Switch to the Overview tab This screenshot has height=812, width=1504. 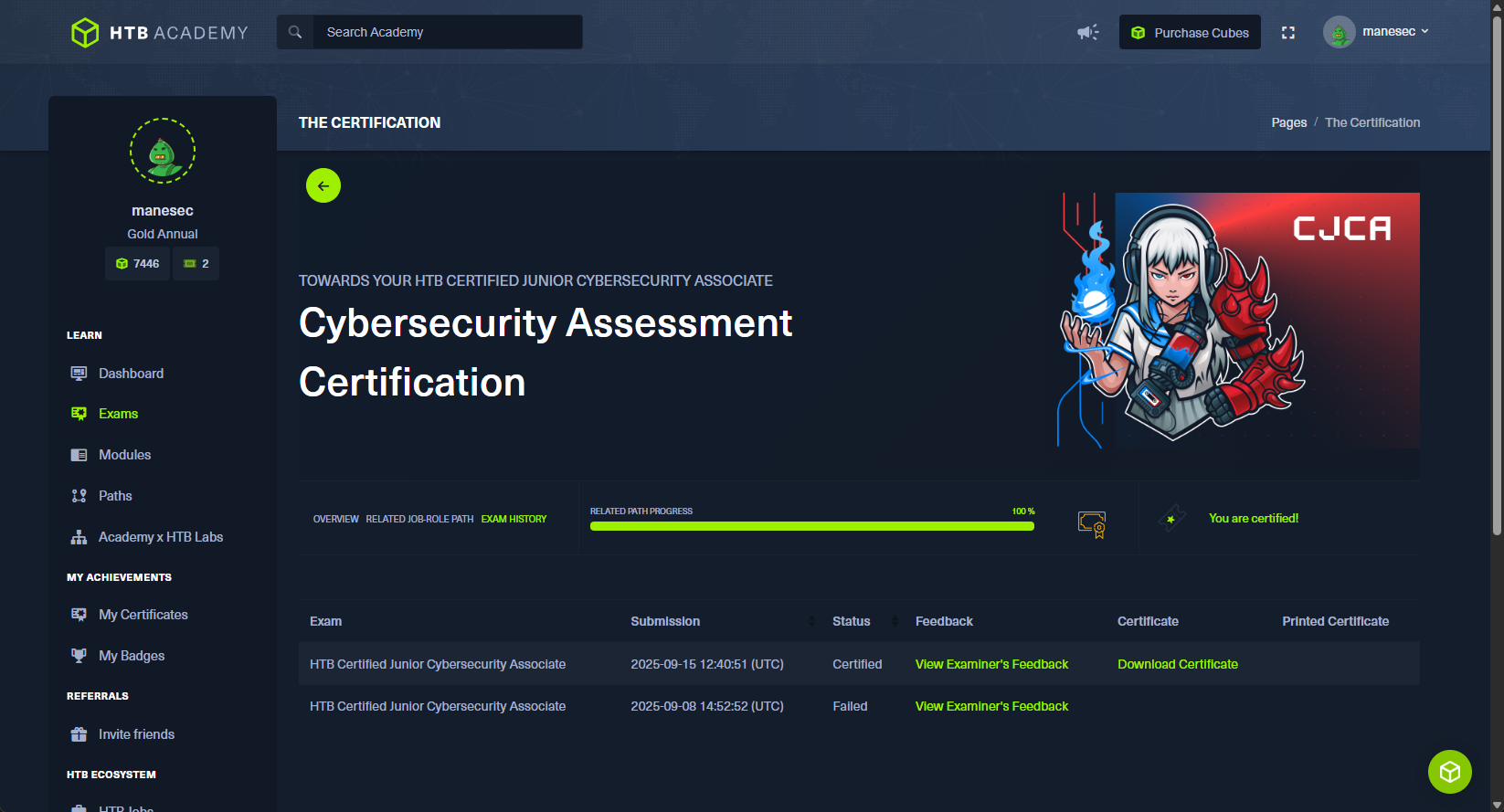pyautogui.click(x=335, y=519)
